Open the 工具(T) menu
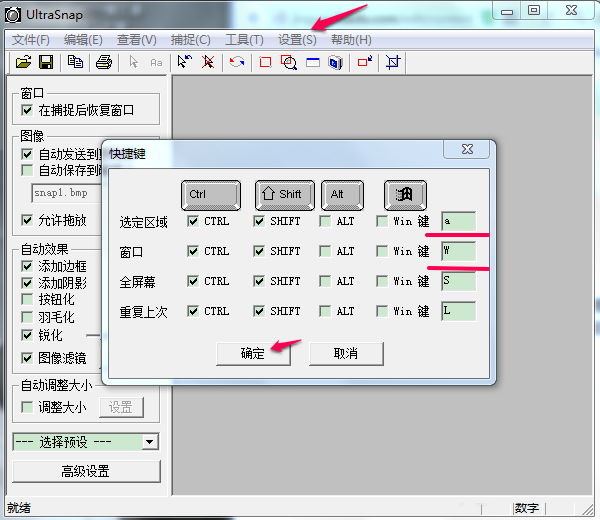Screen dimensions: 600x520 pyautogui.click(x=244, y=40)
